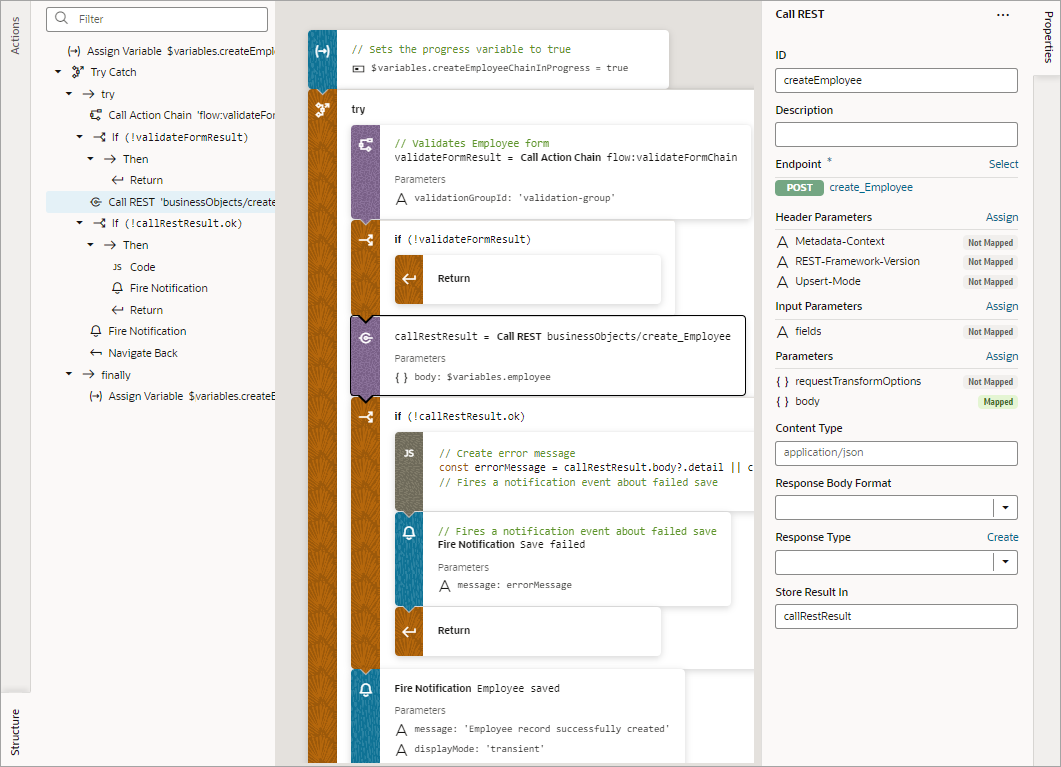Click the POST method badge
1061x767 pixels.
(x=799, y=187)
